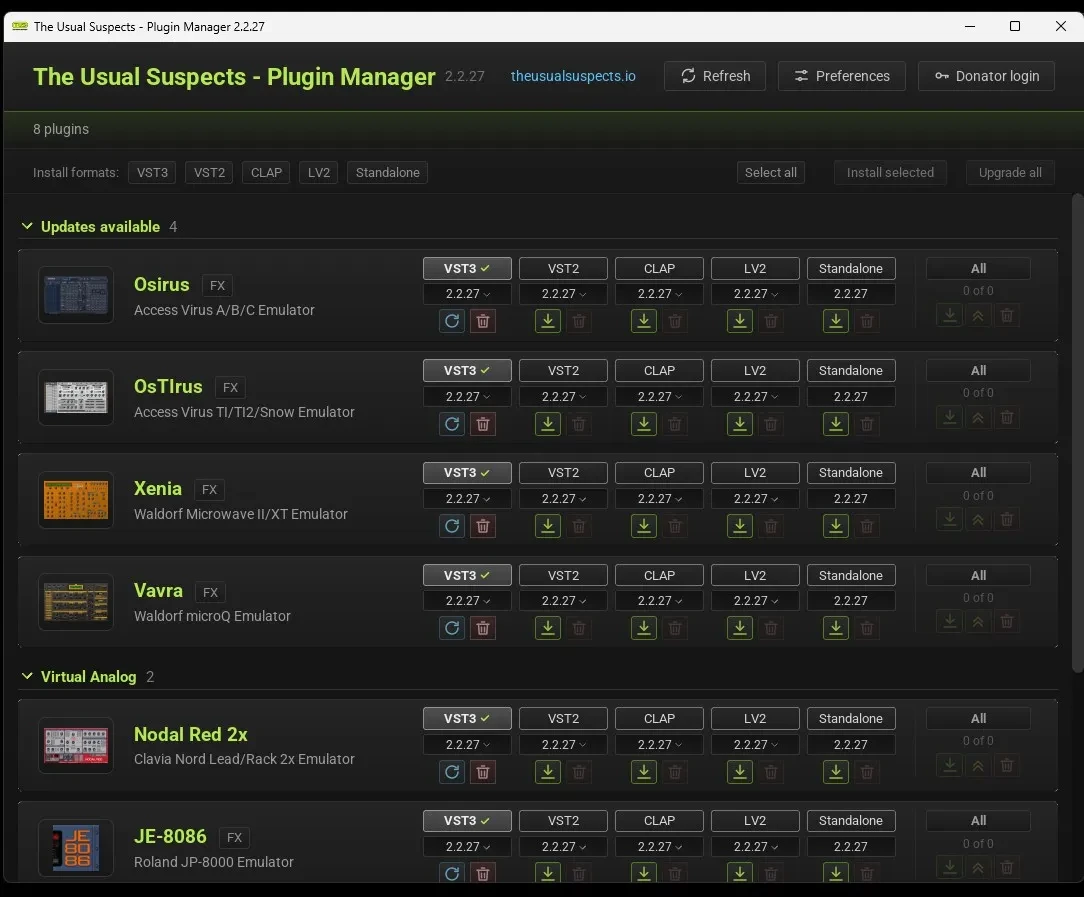Open OsTIrus CLAP version dropdown

pyautogui.click(x=660, y=397)
